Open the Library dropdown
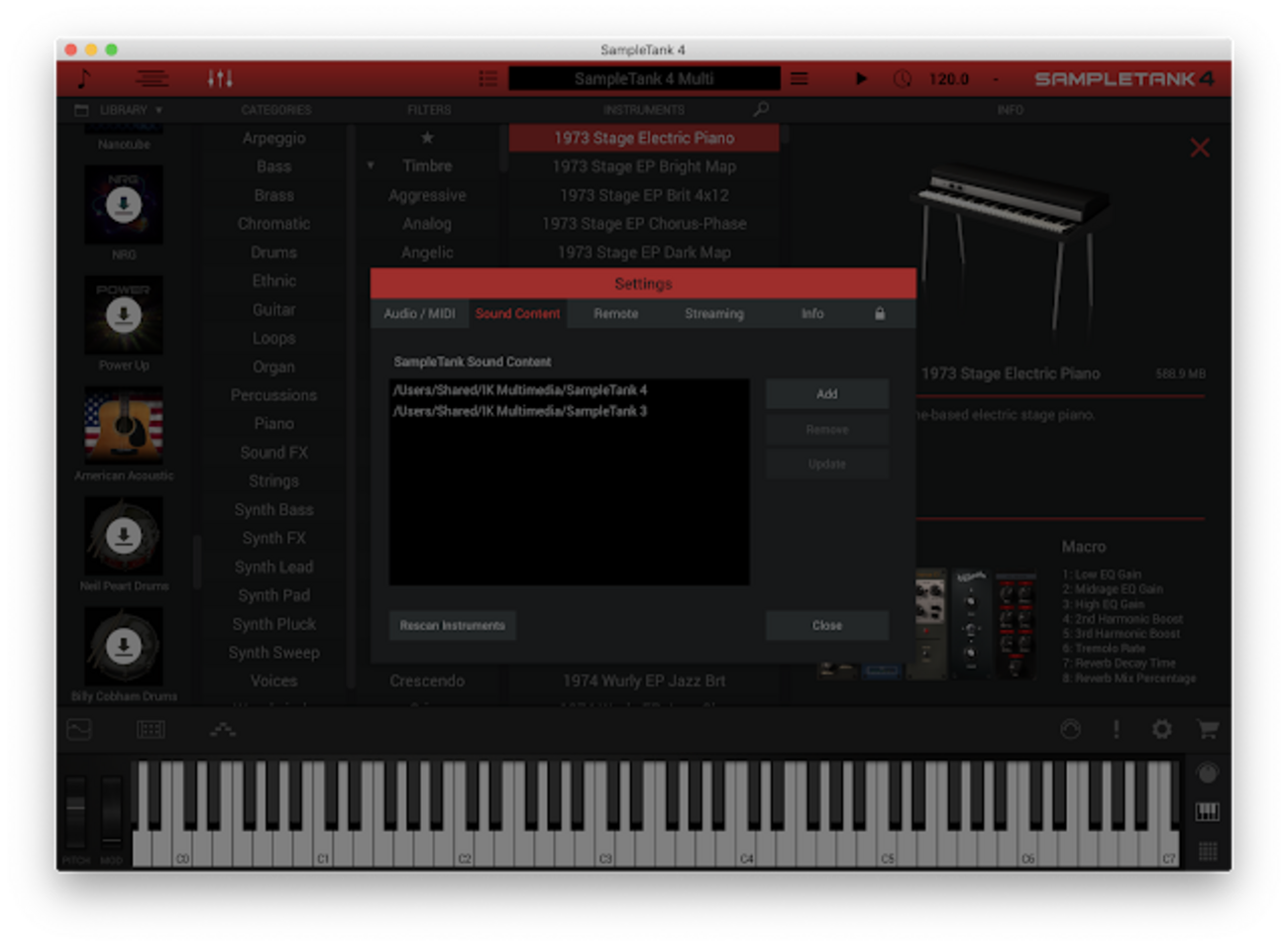1288x946 pixels. 120,110
